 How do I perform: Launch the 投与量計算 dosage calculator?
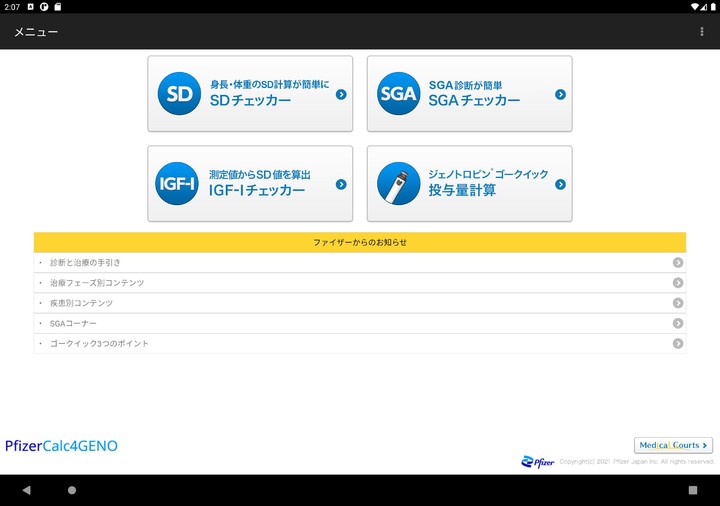coord(470,184)
